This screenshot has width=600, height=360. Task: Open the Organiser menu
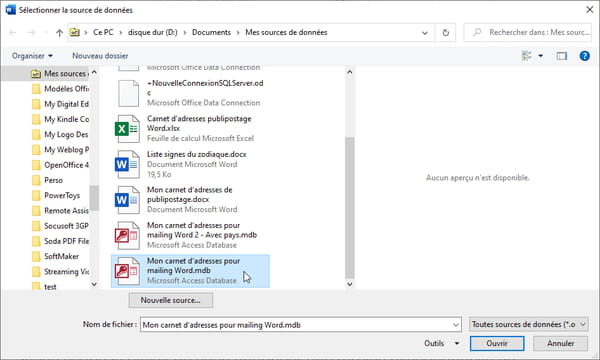coord(32,56)
